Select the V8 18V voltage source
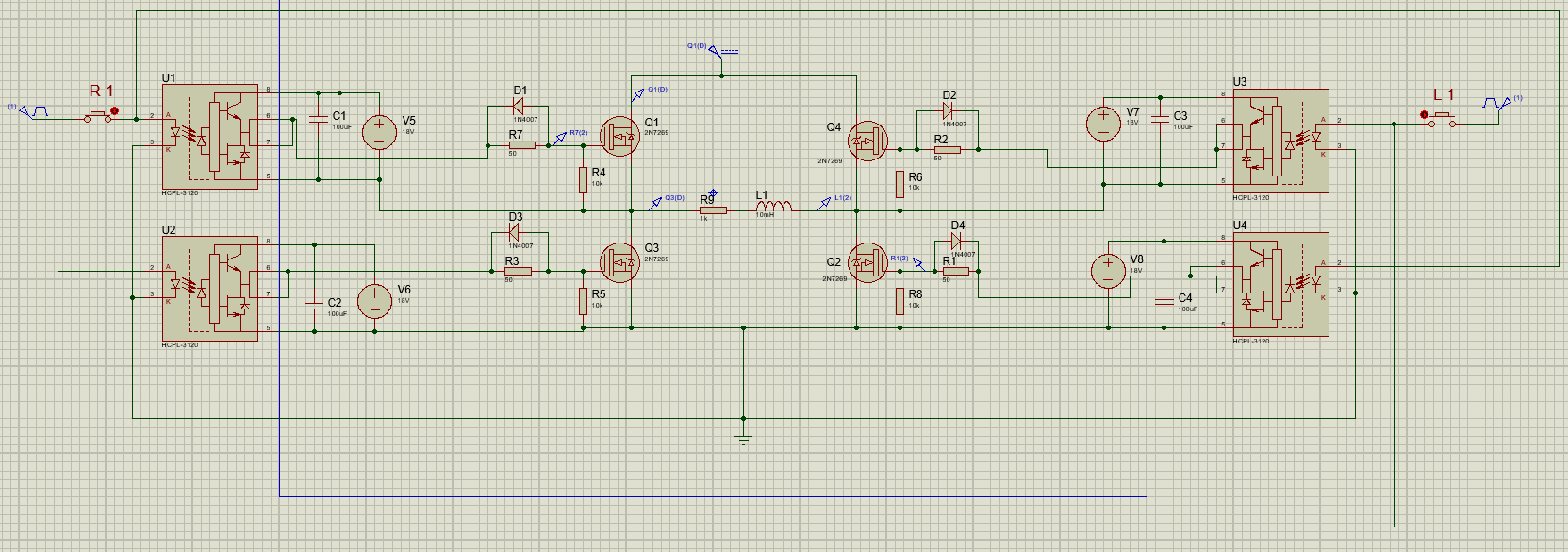 click(1108, 272)
